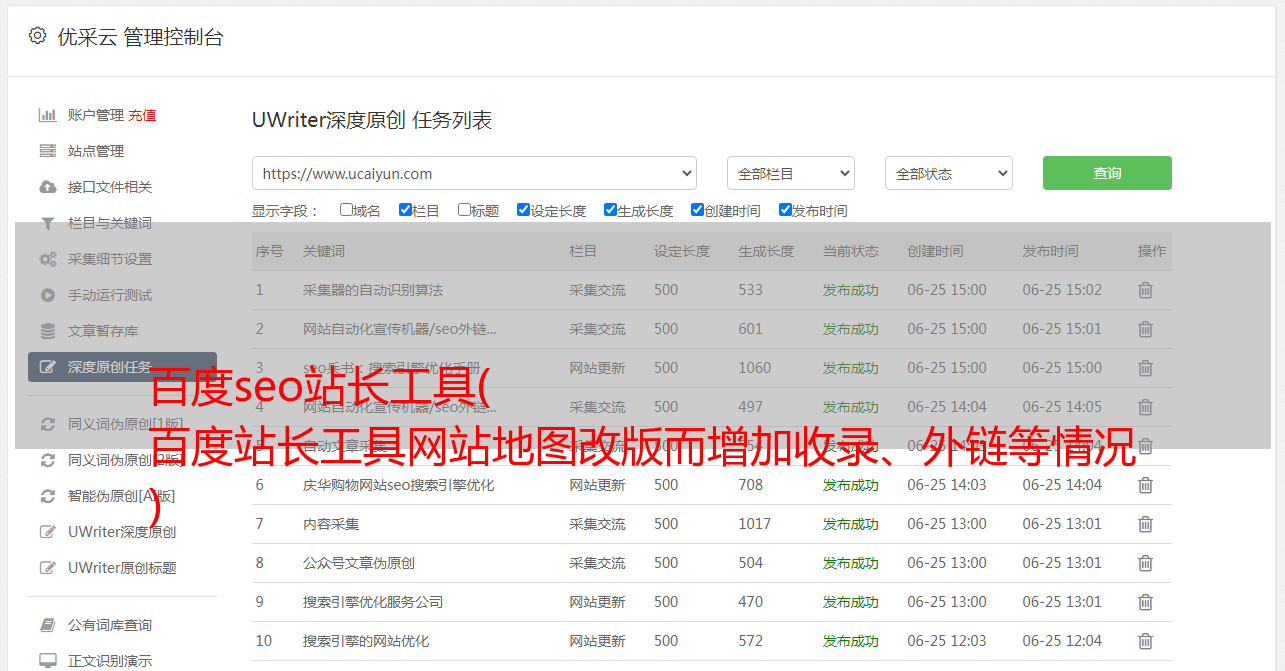The image size is (1285, 671).
Task: Open the 全部状态 status dropdown
Action: [x=948, y=173]
